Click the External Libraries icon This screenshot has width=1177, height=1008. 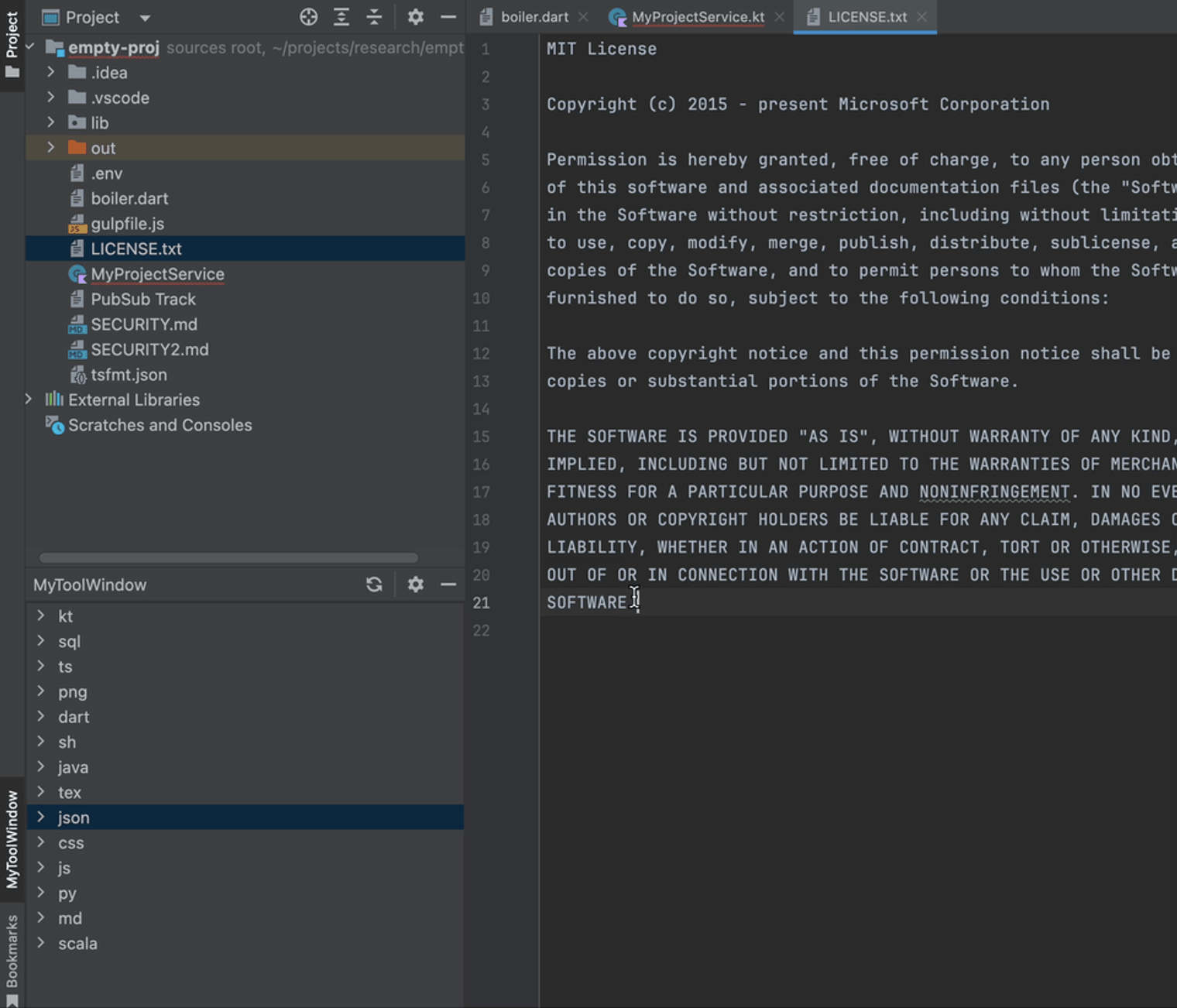point(54,399)
